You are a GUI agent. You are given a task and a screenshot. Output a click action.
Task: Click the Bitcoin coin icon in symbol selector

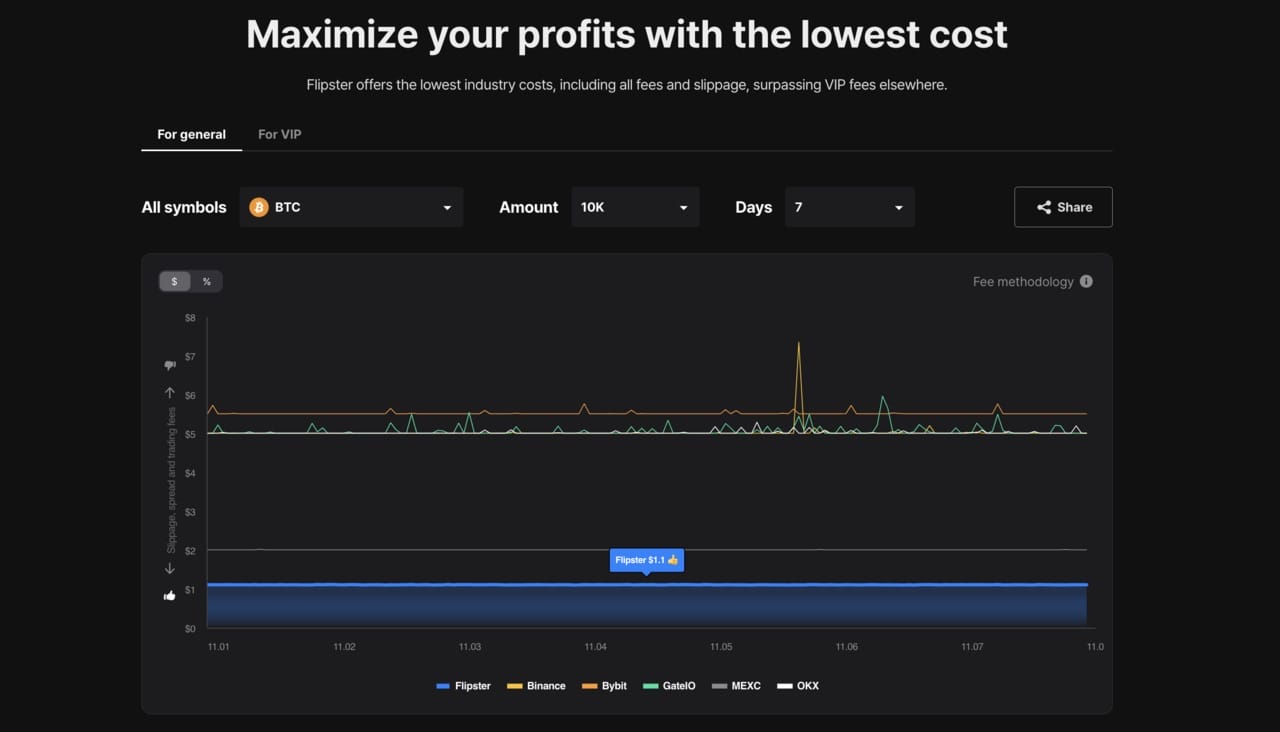click(x=259, y=207)
